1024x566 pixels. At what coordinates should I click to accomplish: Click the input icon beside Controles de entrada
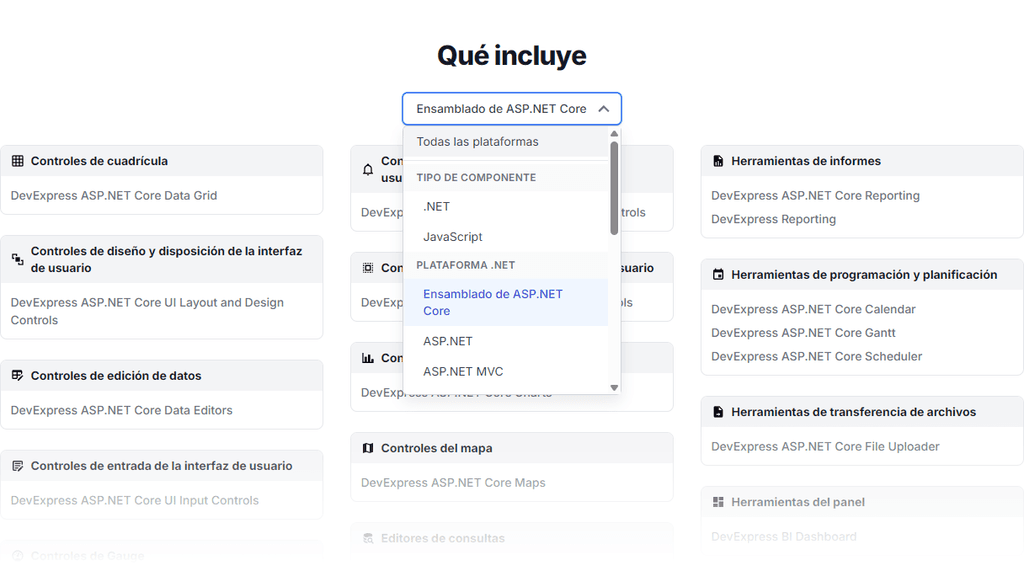(x=18, y=465)
